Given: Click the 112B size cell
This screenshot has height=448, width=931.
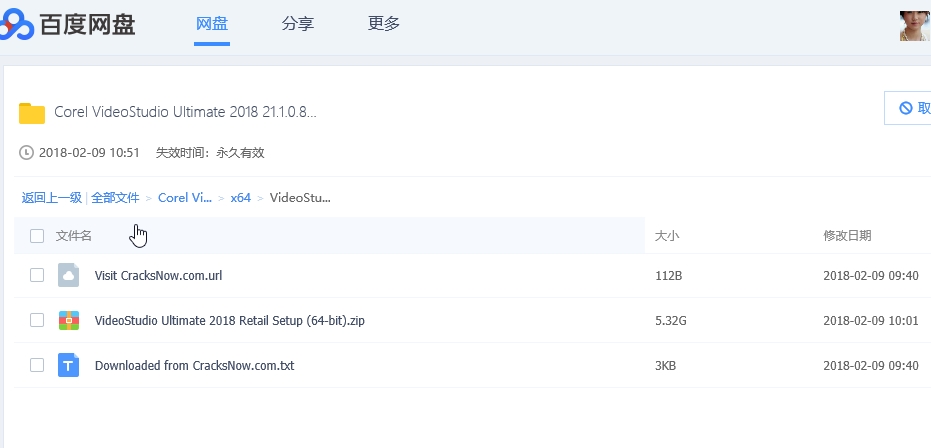Looking at the screenshot, I should pos(669,276).
